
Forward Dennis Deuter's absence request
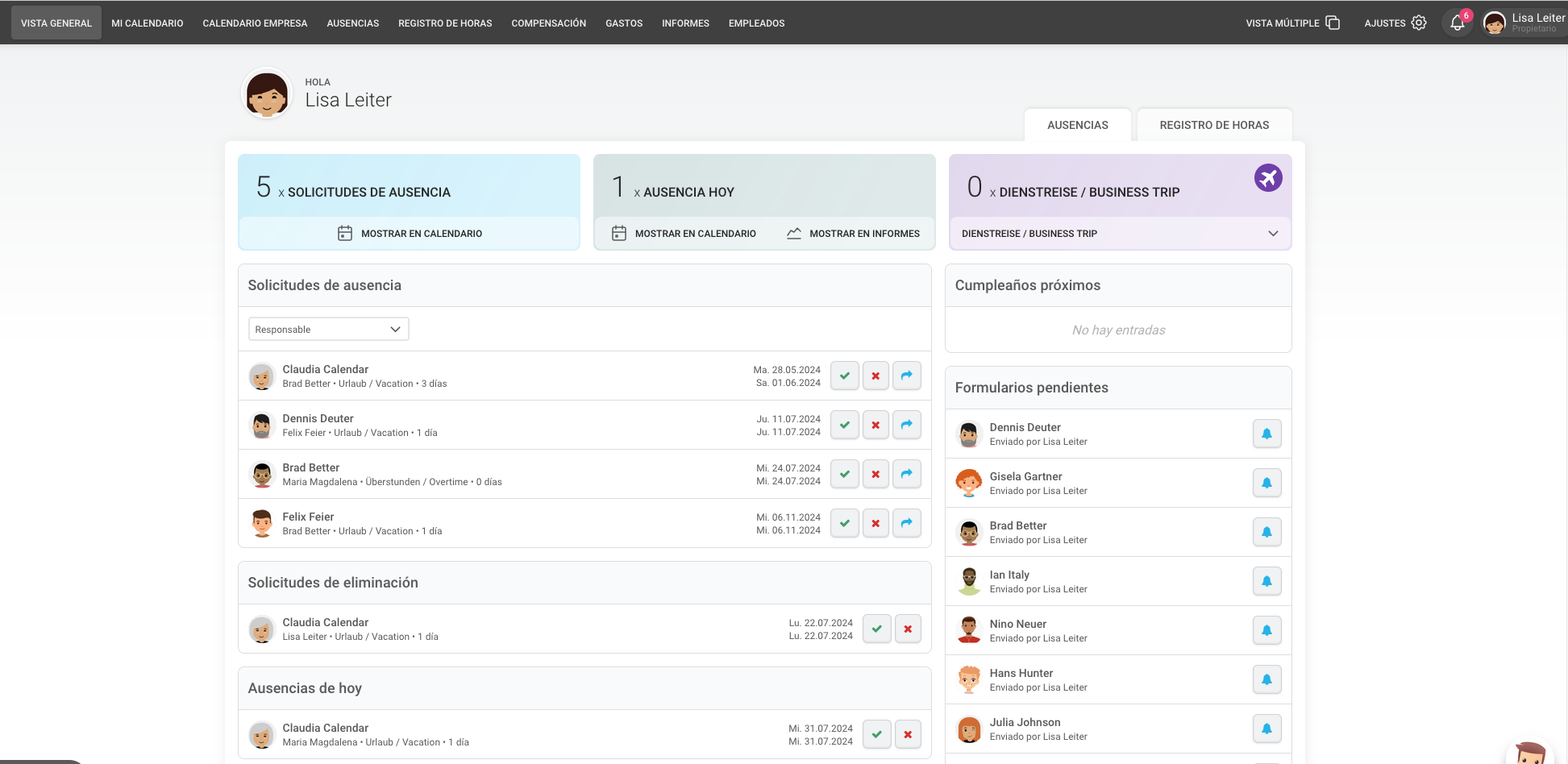[x=907, y=425]
